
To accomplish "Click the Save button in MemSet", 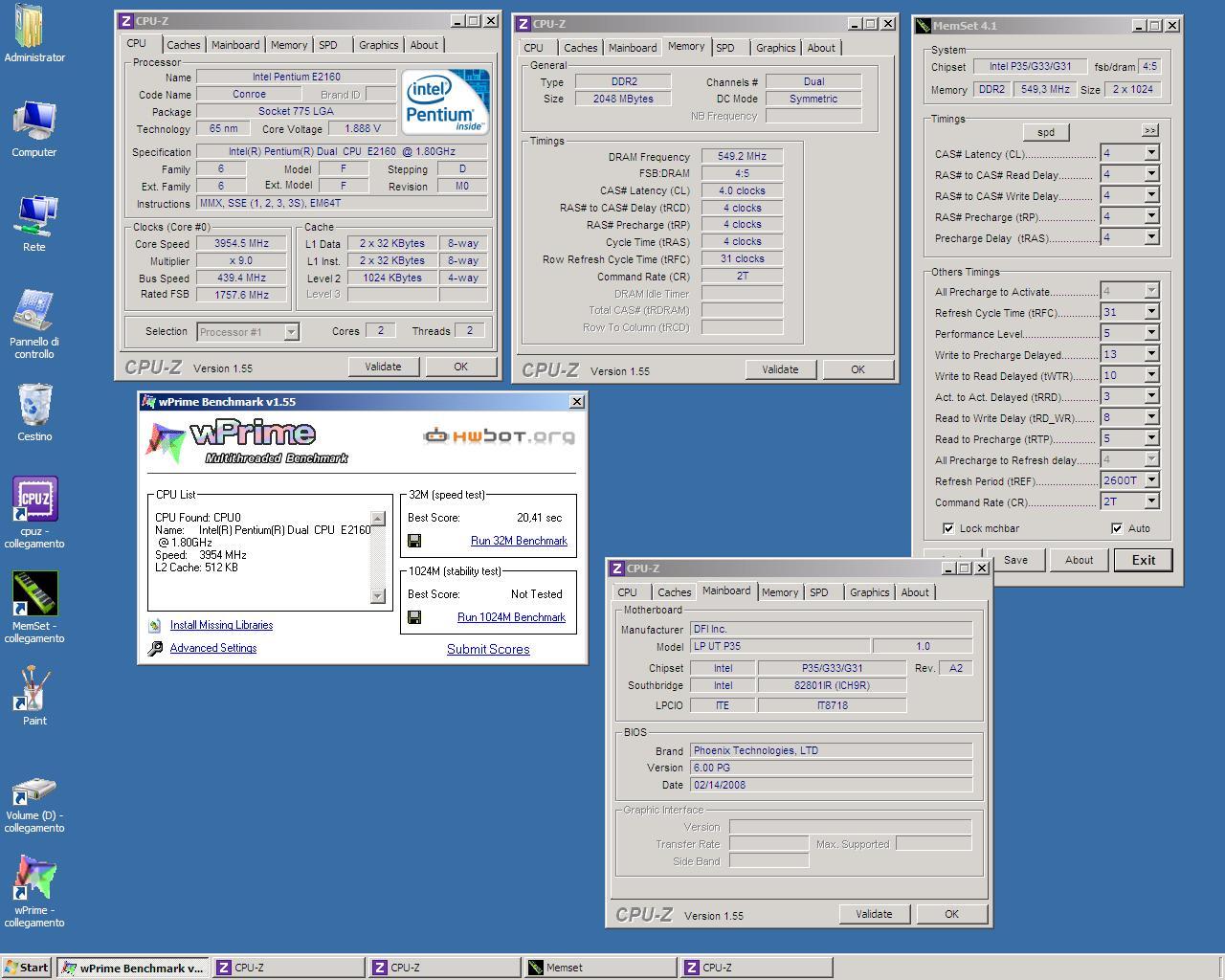I will tap(1015, 560).
